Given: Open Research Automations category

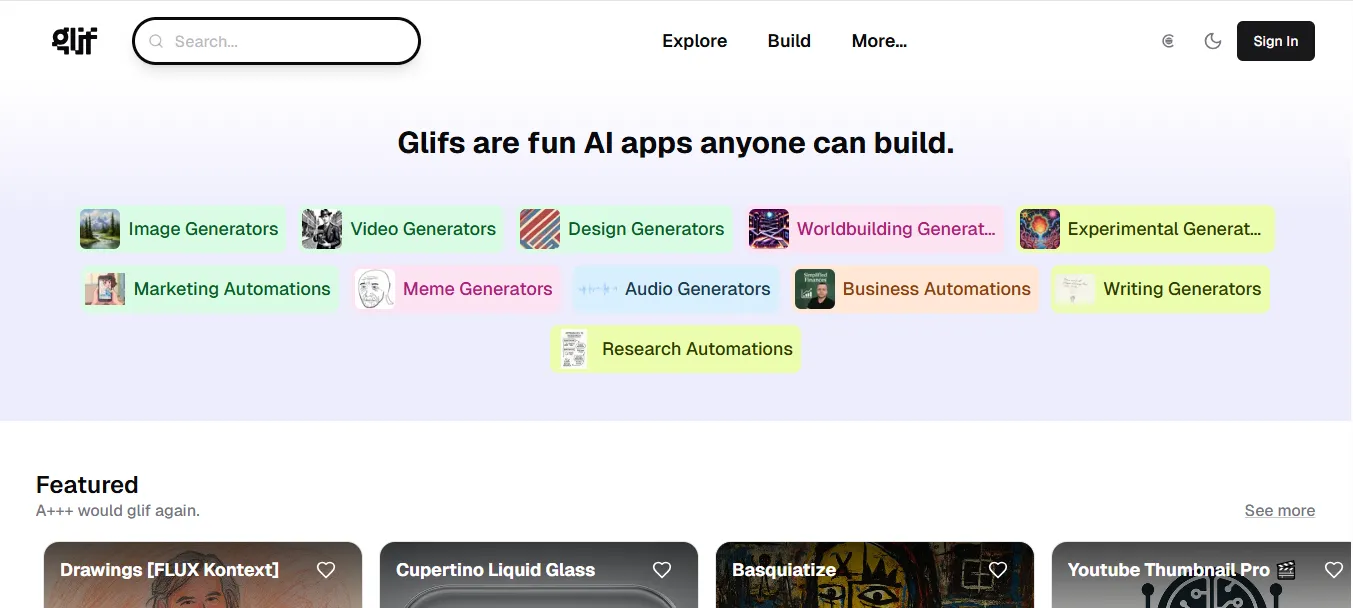Looking at the screenshot, I should (x=676, y=349).
